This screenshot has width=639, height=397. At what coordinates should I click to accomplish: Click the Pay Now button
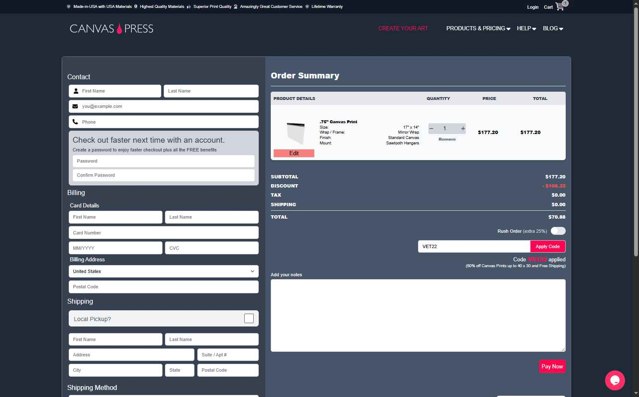(552, 366)
